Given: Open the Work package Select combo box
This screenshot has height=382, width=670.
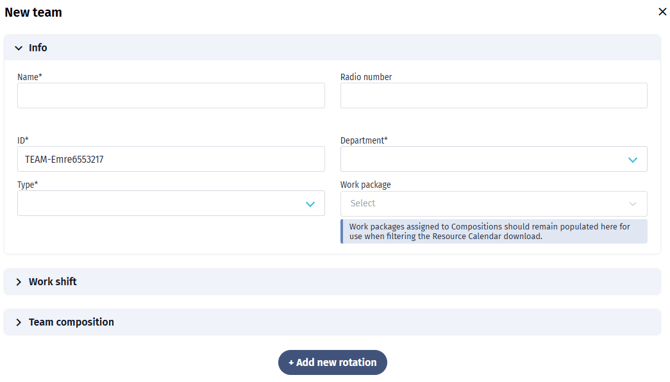Looking at the screenshot, I should [x=494, y=204].
